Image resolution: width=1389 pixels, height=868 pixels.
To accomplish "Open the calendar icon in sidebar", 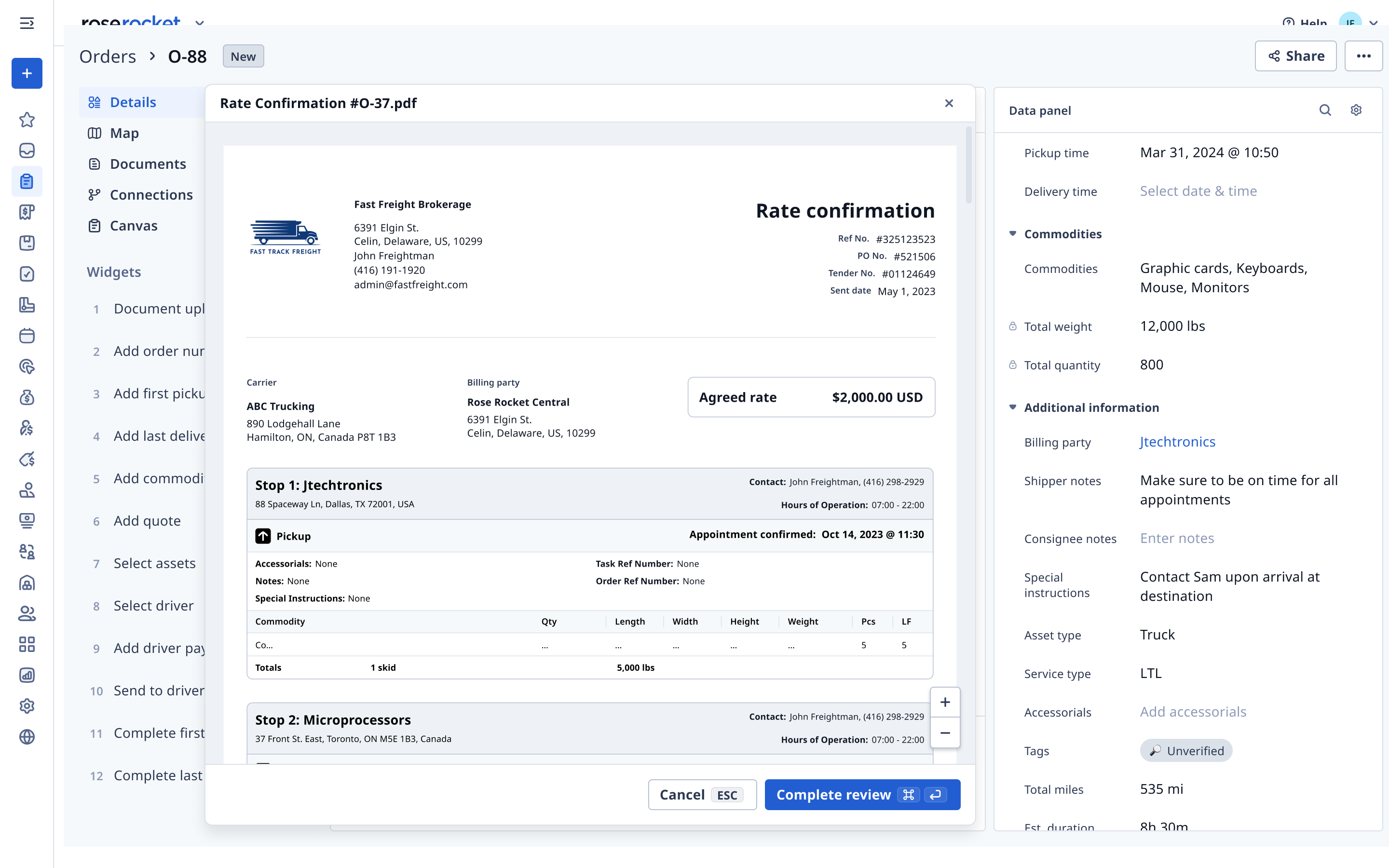I will click(x=27, y=336).
